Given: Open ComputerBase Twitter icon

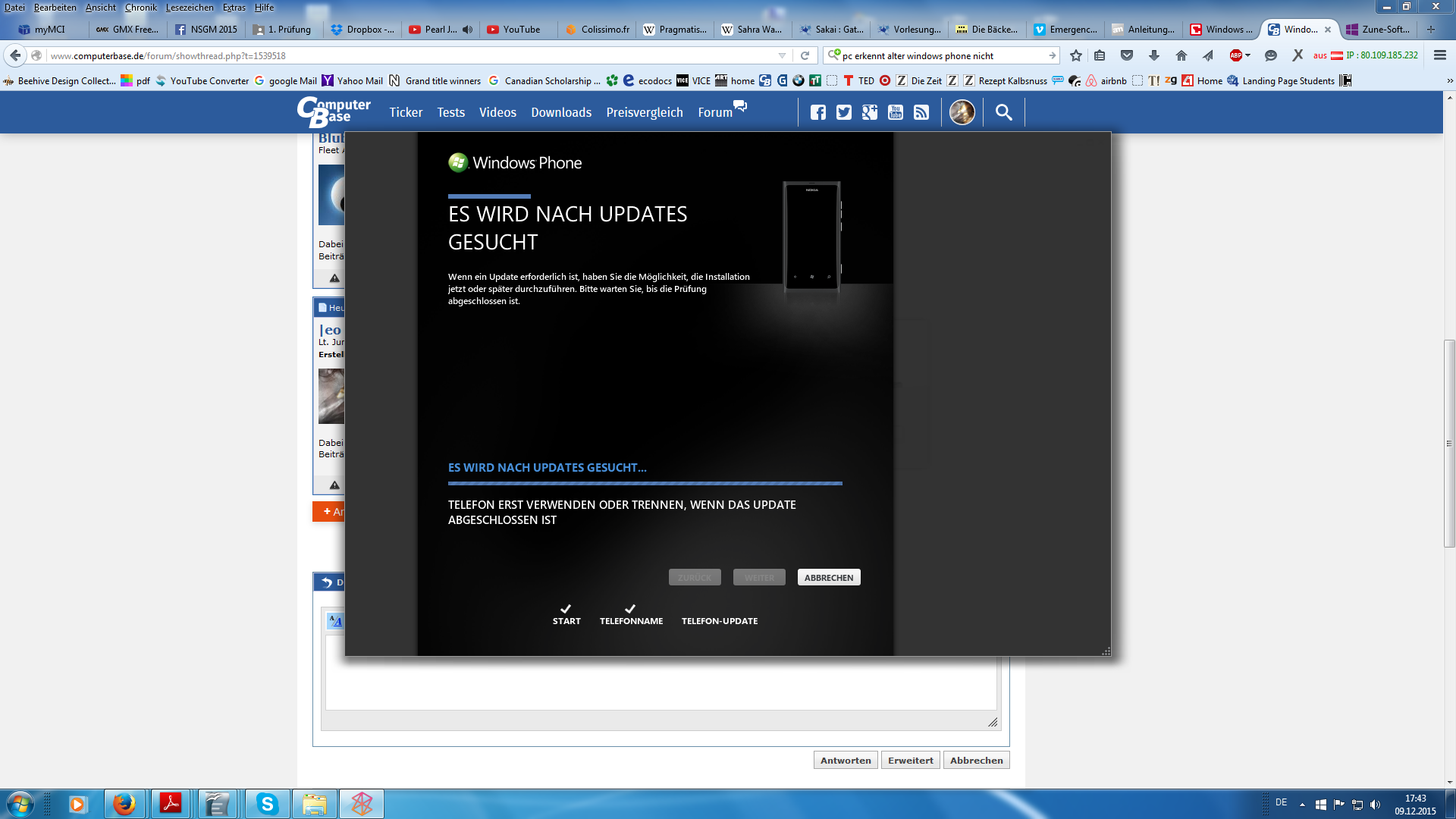Looking at the screenshot, I should tap(843, 112).
